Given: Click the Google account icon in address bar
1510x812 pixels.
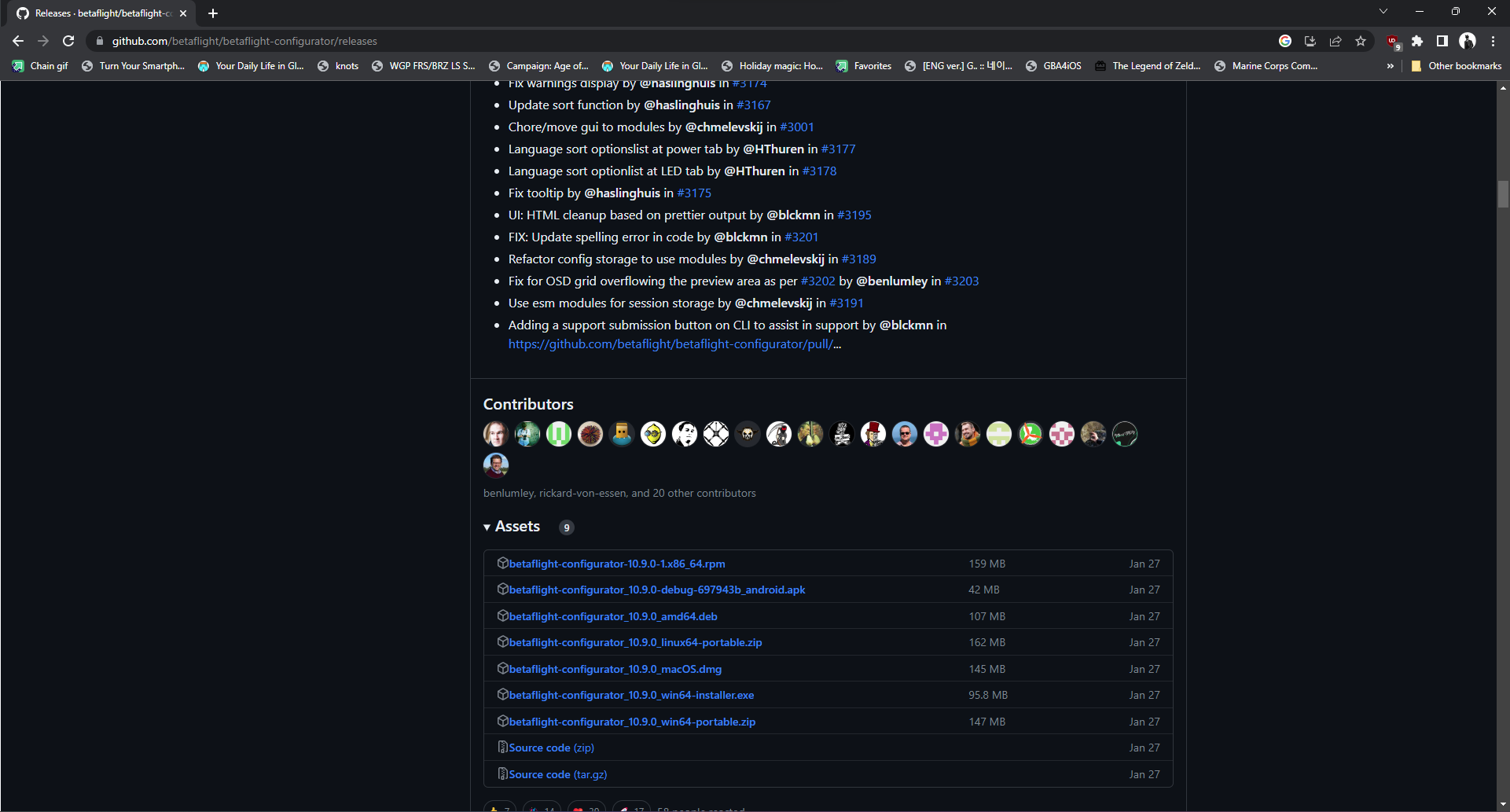Looking at the screenshot, I should [x=1285, y=41].
